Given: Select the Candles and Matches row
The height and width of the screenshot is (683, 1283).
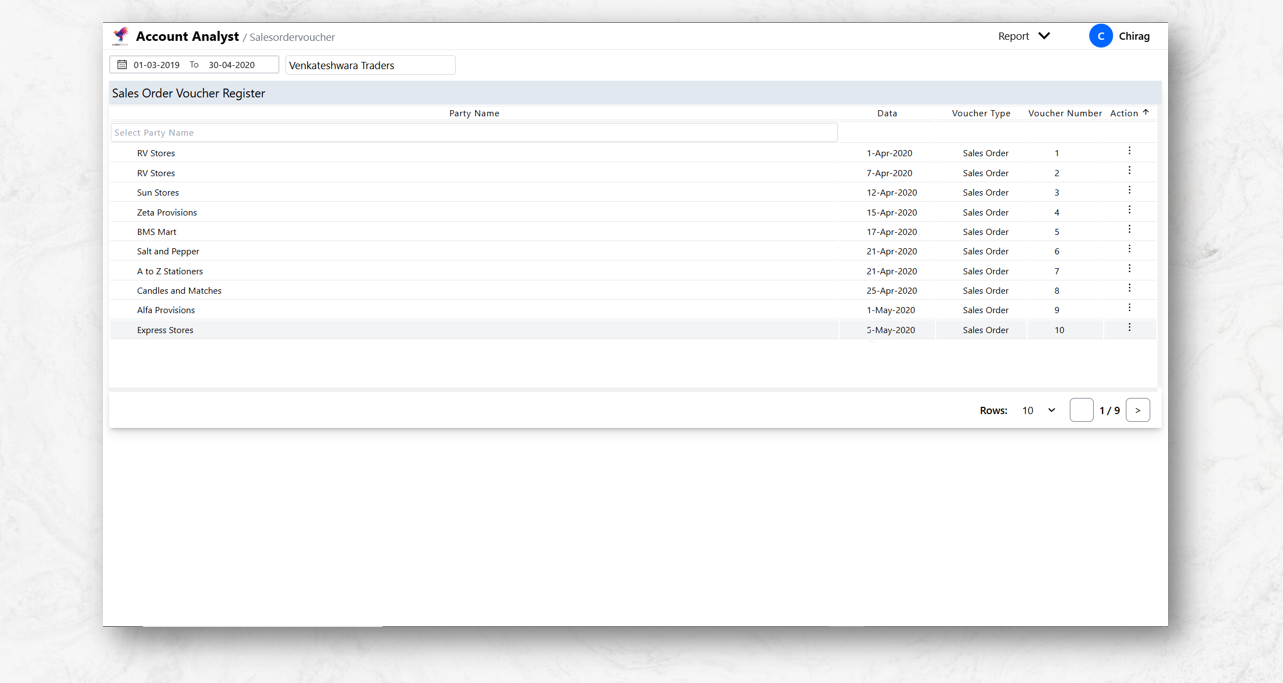Looking at the screenshot, I should point(179,291).
